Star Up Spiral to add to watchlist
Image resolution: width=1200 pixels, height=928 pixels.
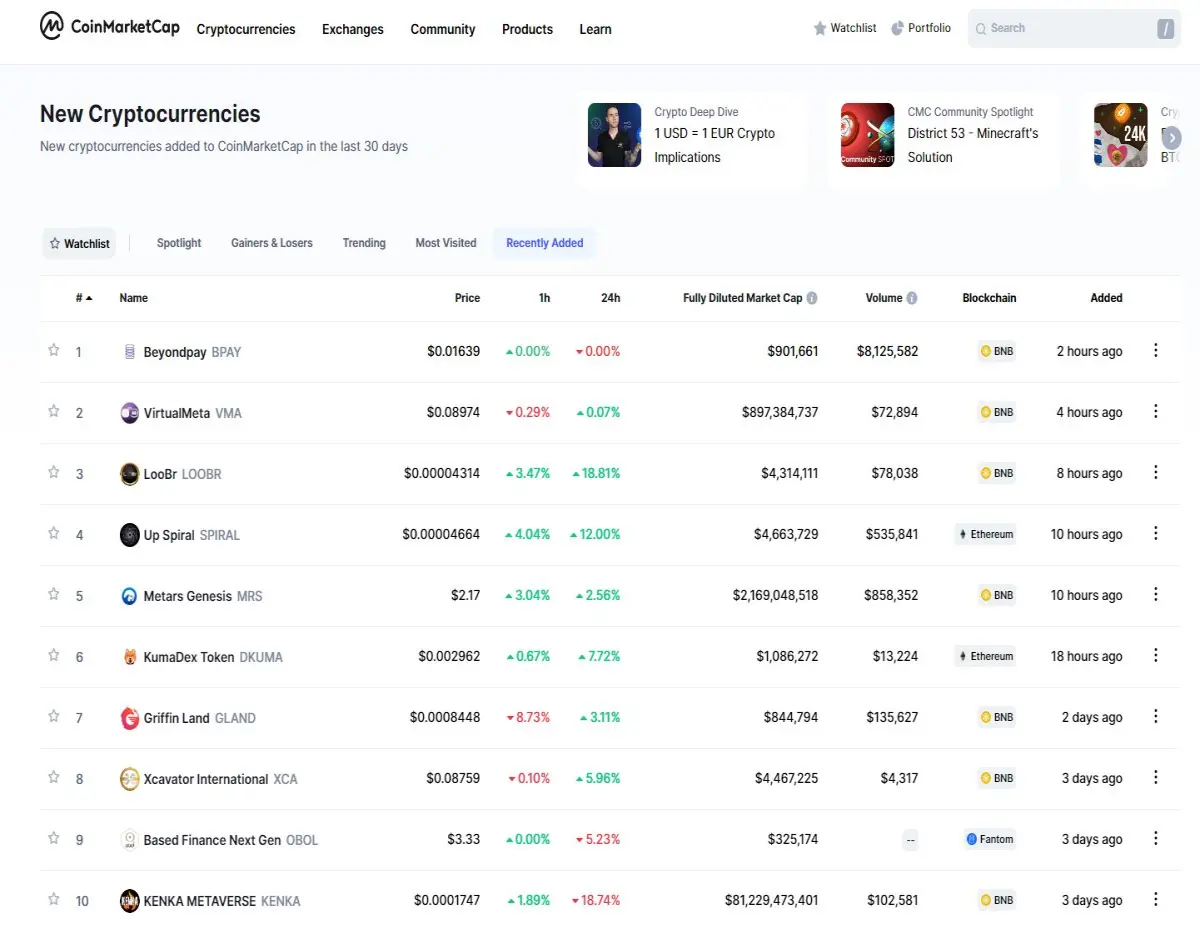(54, 533)
